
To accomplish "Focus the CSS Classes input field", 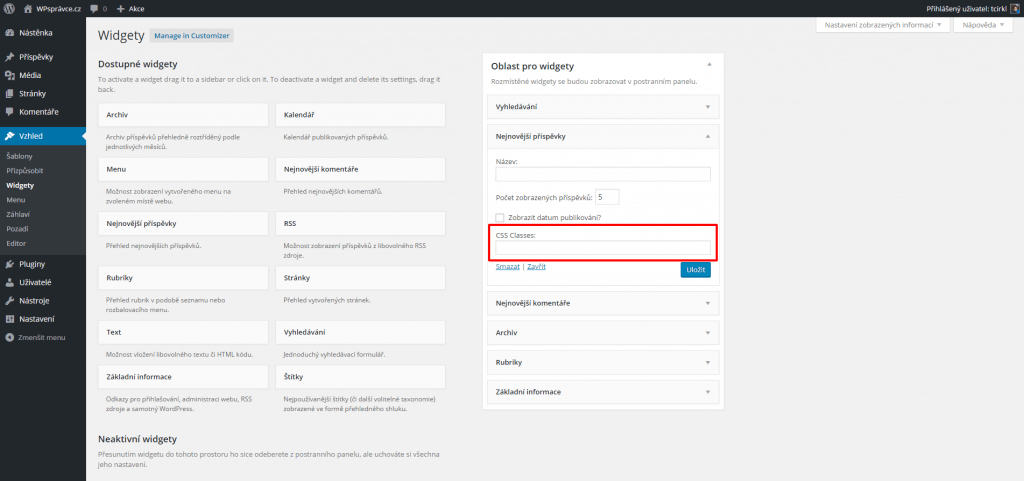I will (x=603, y=247).
